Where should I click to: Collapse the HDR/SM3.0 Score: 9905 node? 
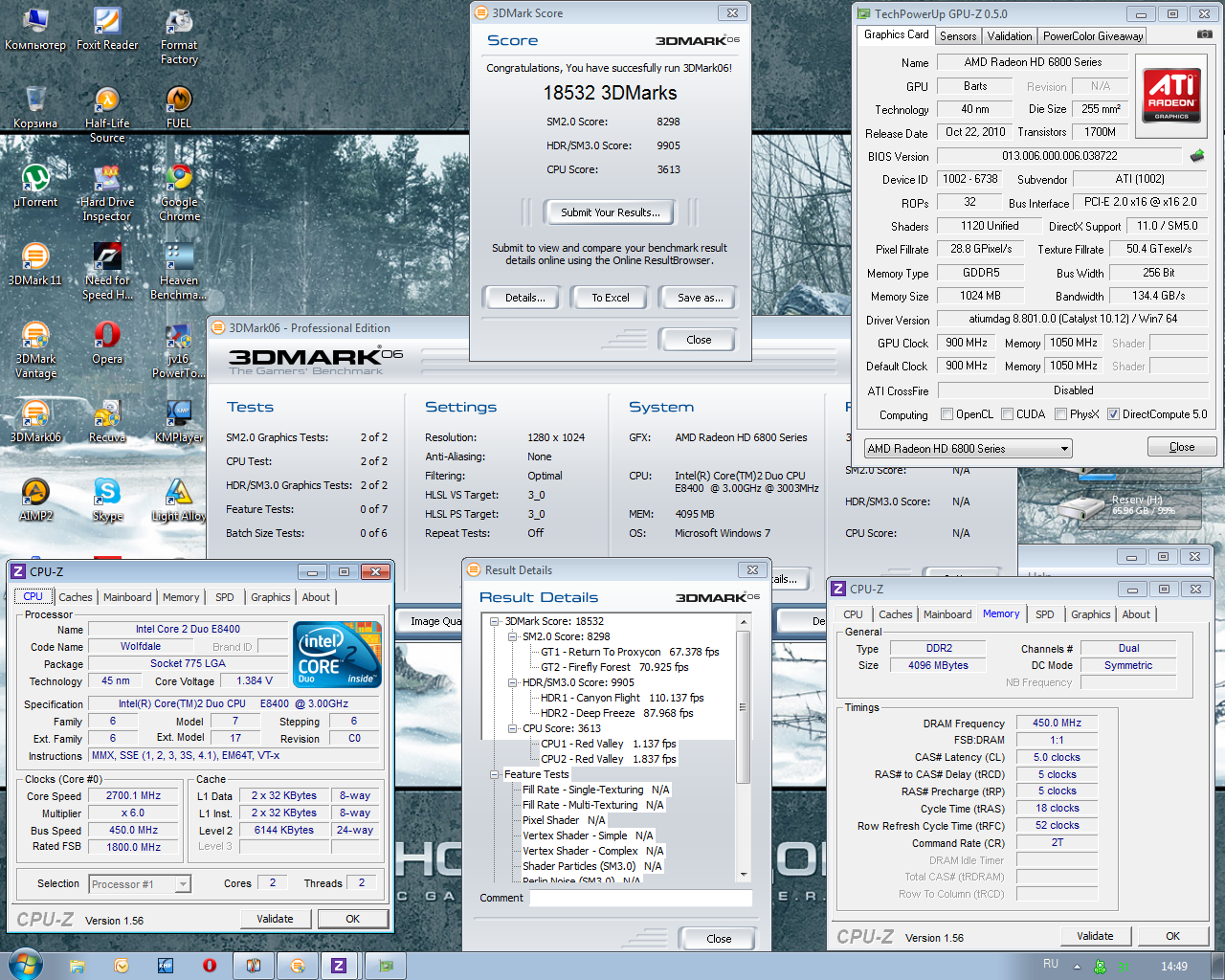click(x=513, y=682)
